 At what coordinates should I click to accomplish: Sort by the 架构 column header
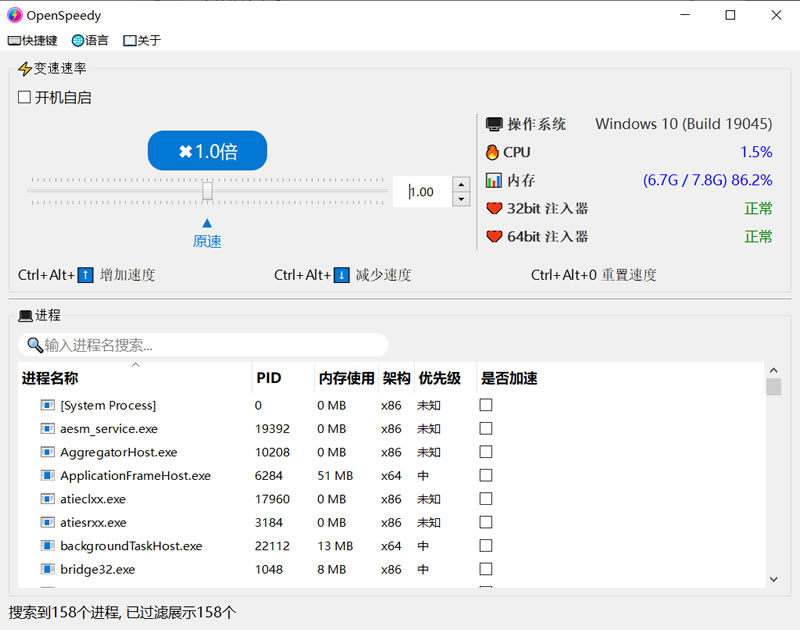[396, 378]
